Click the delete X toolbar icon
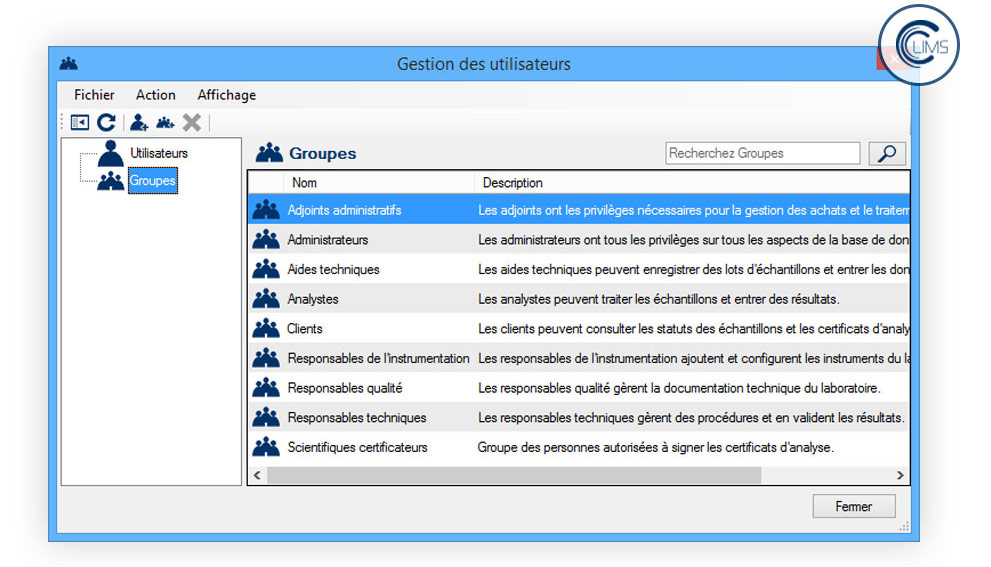Screen dimensions: 991x567 point(192,123)
